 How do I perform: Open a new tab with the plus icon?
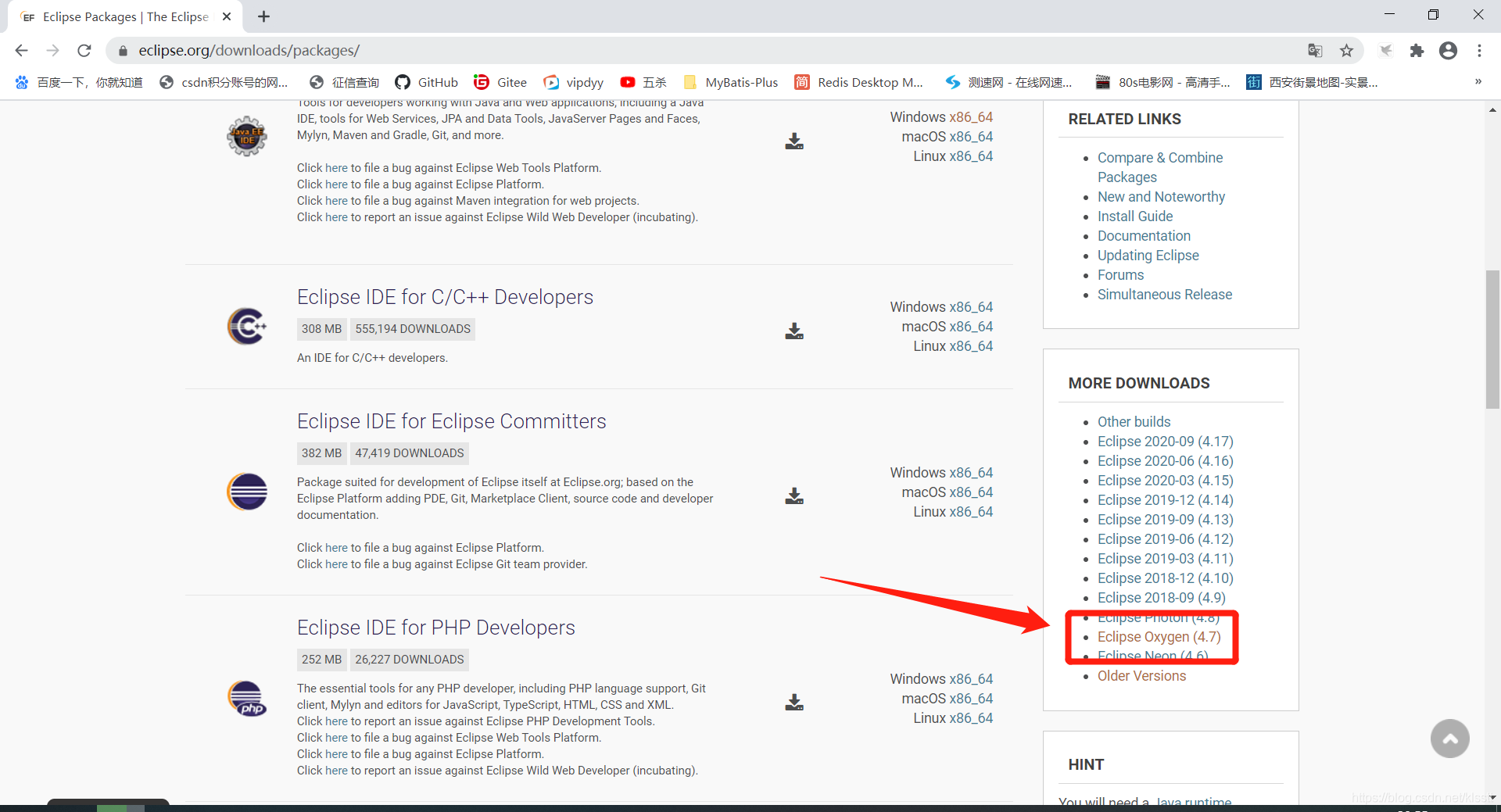click(264, 16)
